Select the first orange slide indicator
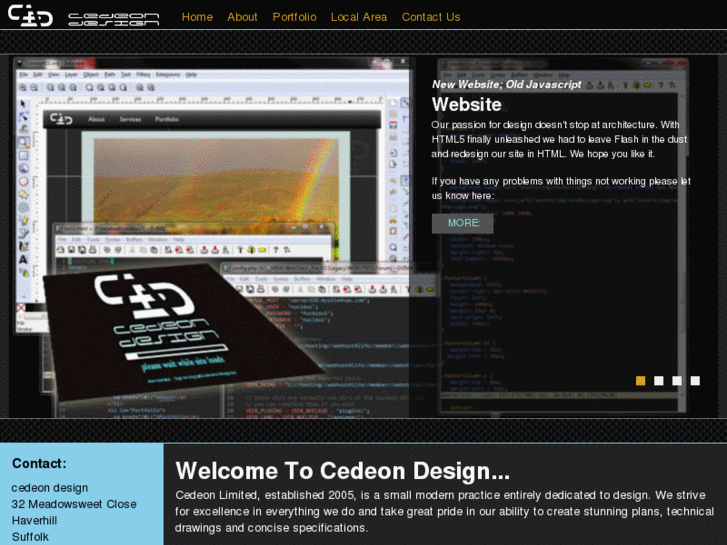Viewport: 727px width, 545px height. (640, 381)
